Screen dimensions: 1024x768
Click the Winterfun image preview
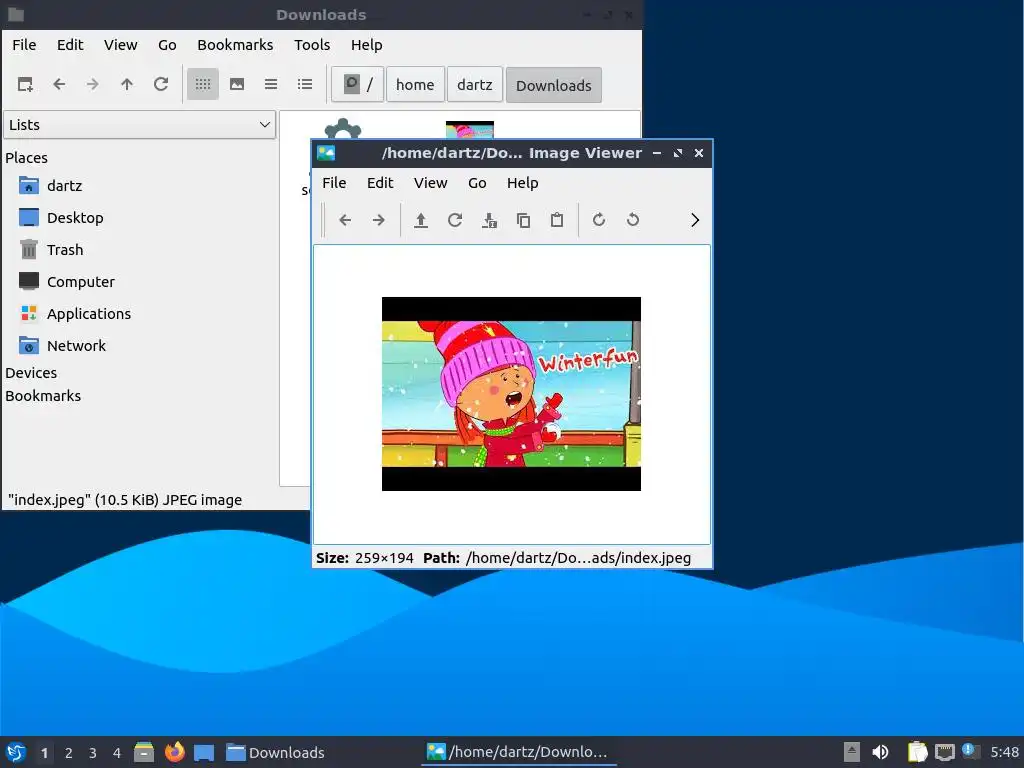[x=511, y=394]
